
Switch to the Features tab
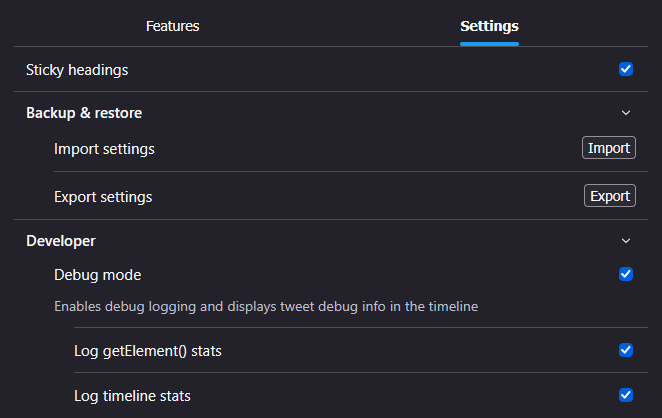[172, 26]
